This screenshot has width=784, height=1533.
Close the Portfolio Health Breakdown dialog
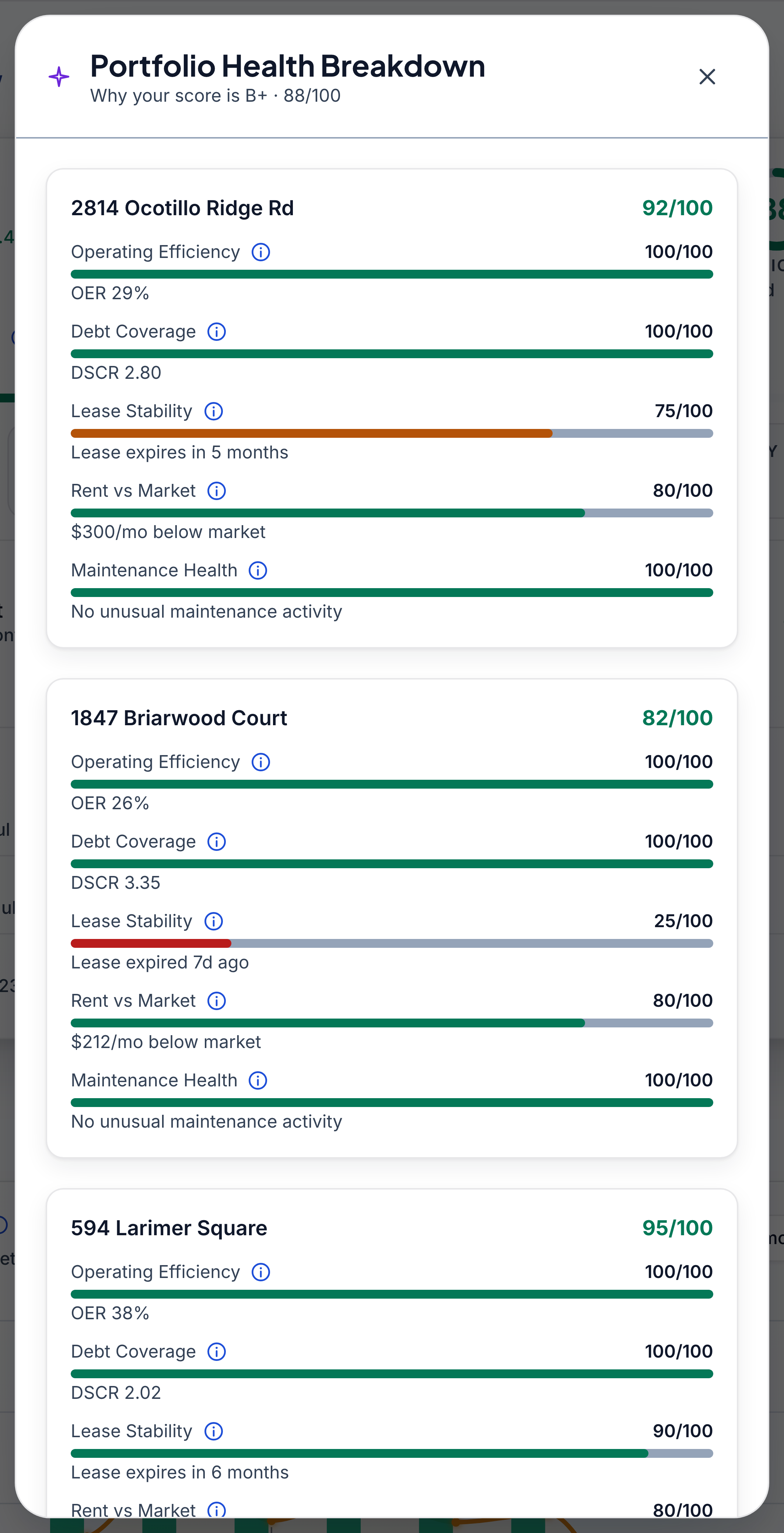707,77
